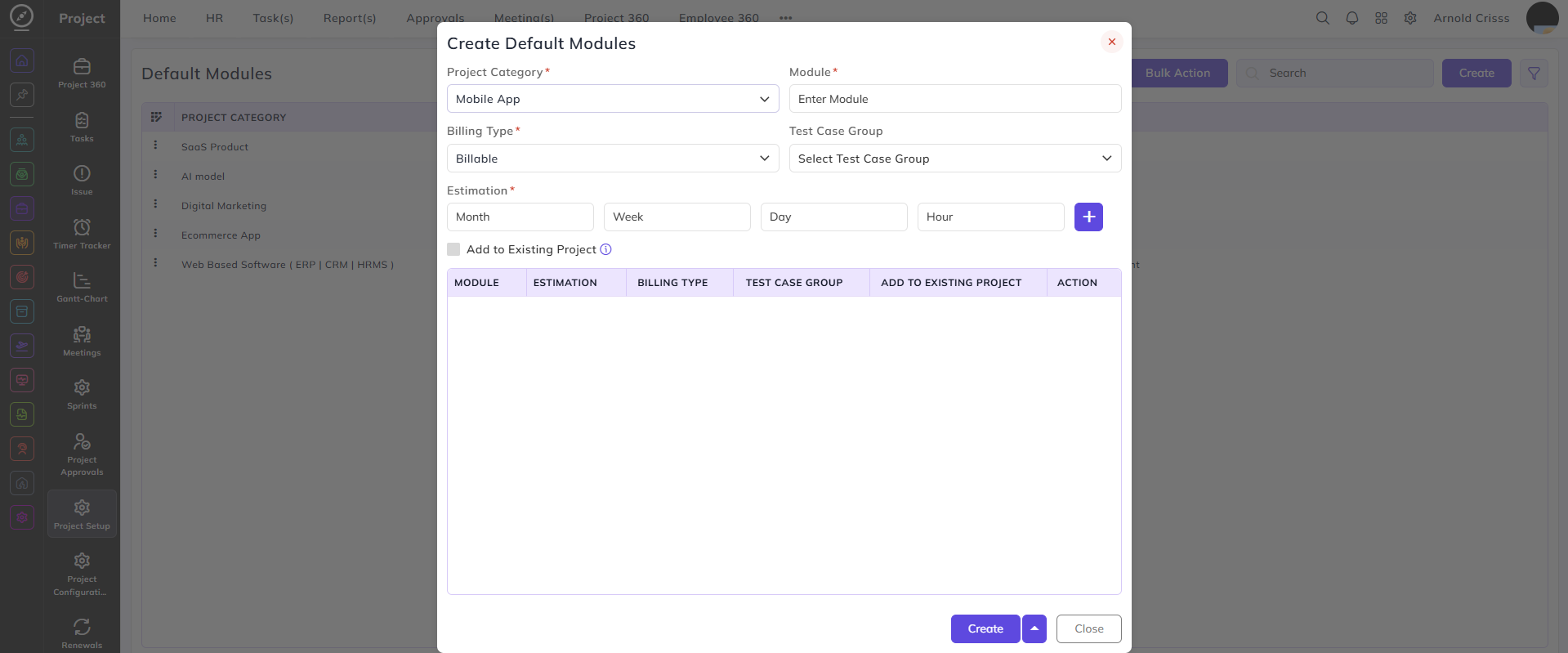Click the Week estimation field

tap(677, 217)
